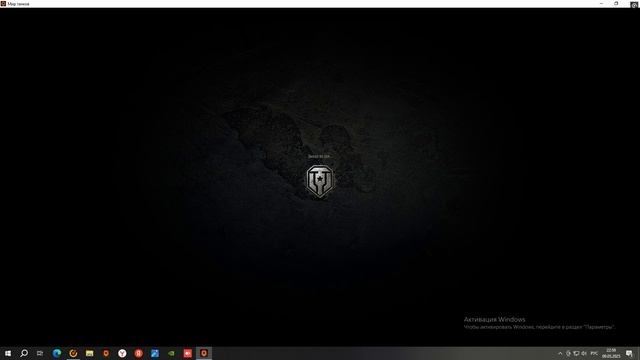The height and width of the screenshot is (360, 640).
Task: Launch Yandex Browser with white Y icon
Action: (x=122, y=353)
